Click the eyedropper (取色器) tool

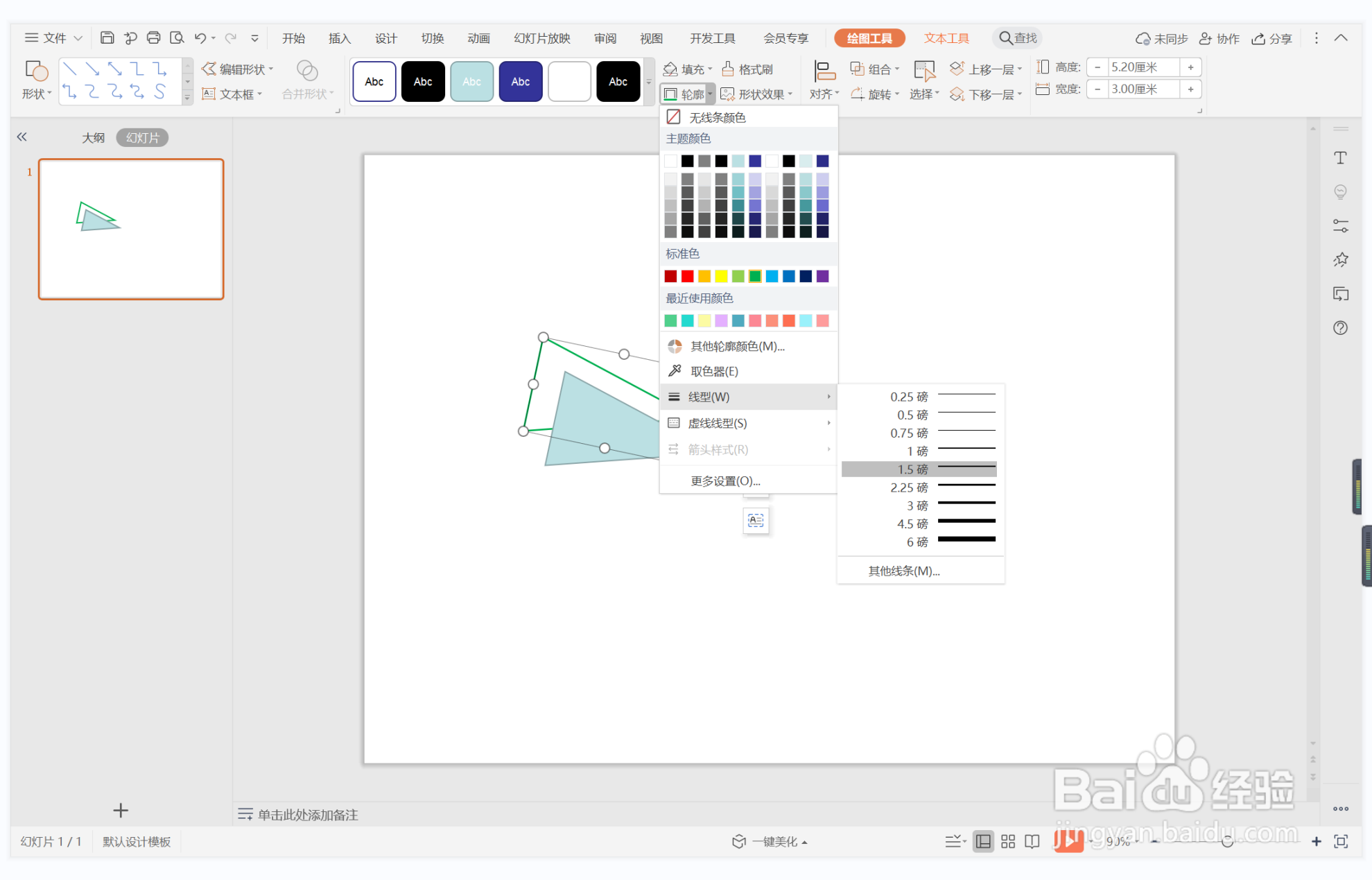713,371
